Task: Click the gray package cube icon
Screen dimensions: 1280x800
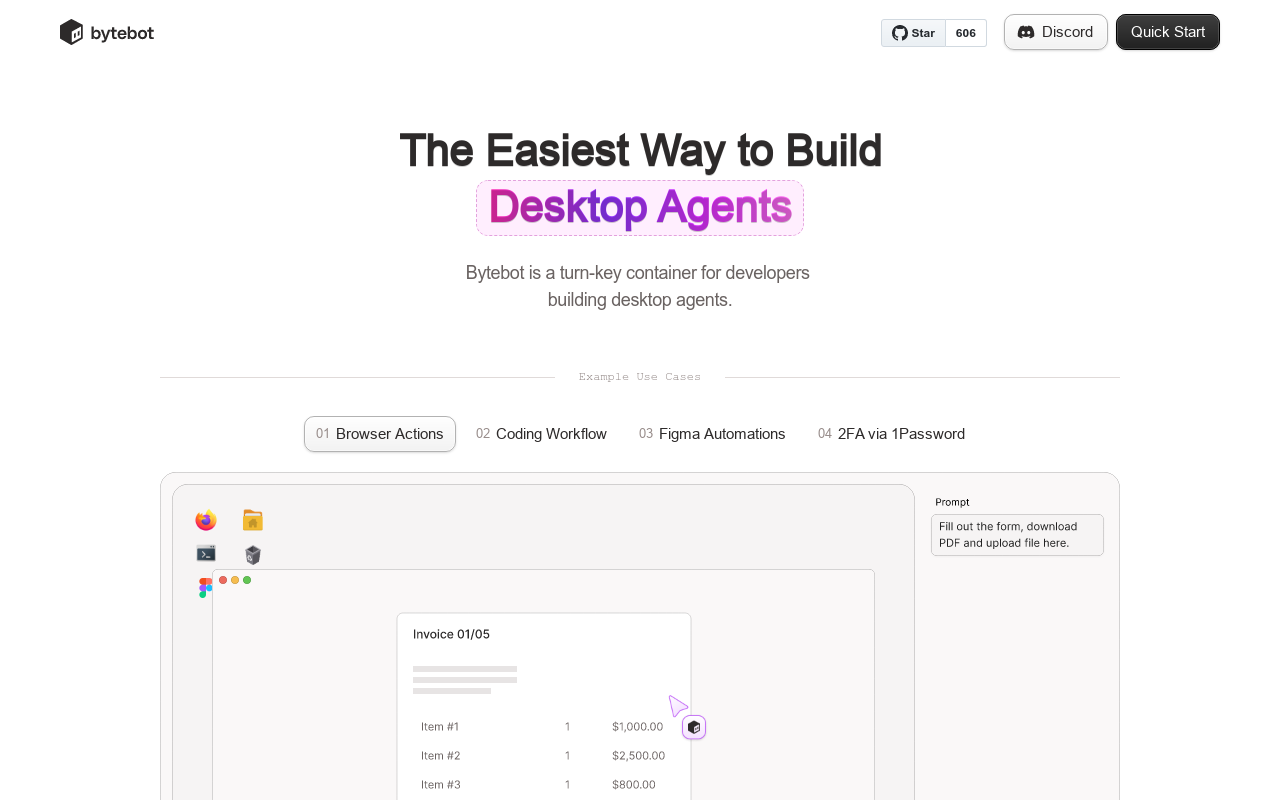Action: coord(253,555)
